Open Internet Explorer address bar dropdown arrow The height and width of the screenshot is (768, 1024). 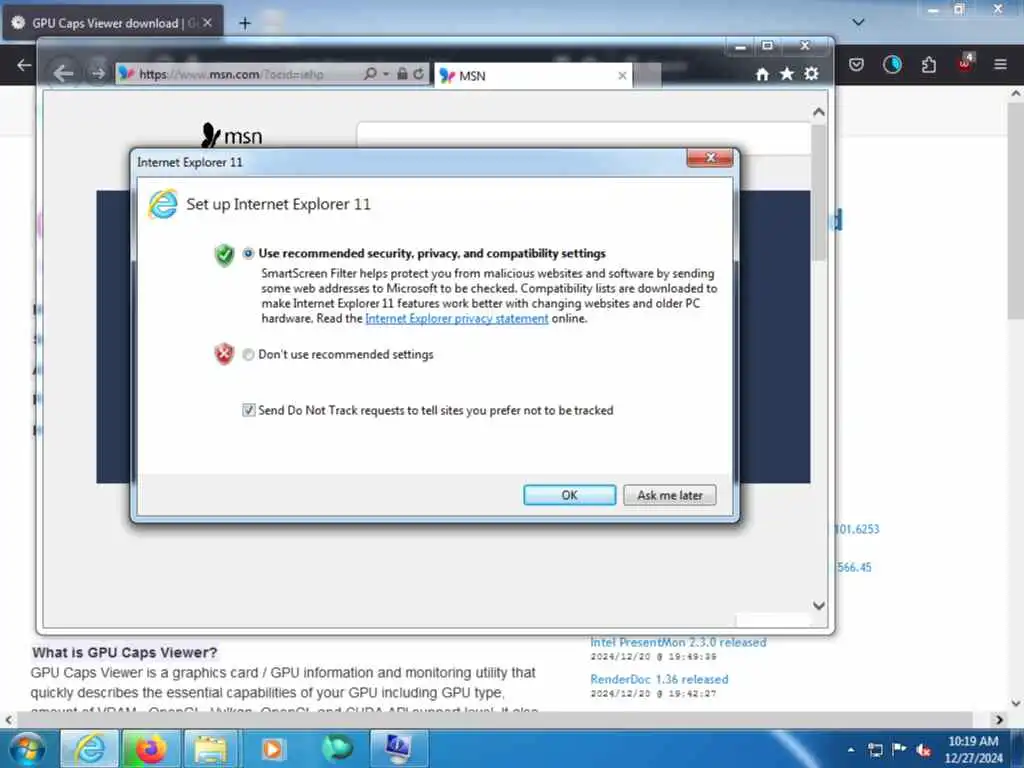point(385,74)
